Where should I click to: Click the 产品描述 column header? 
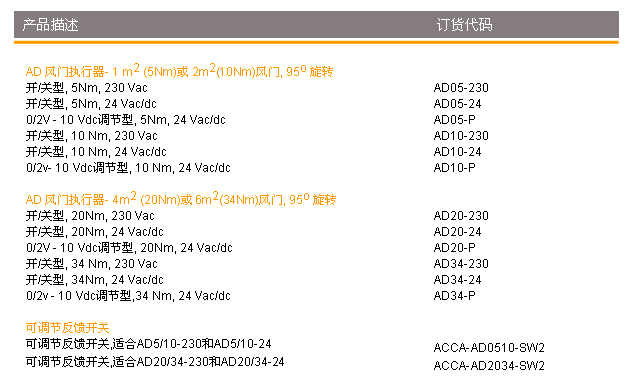(50, 25)
